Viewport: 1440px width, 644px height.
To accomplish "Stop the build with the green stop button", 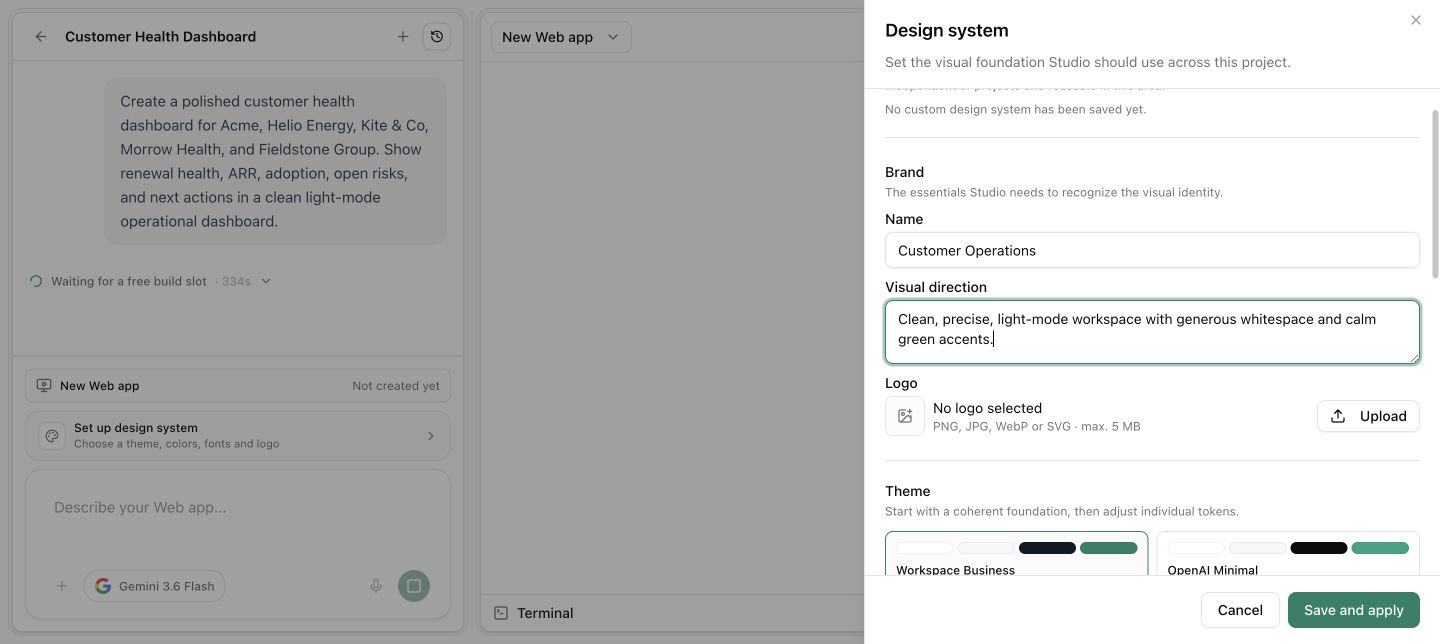I will pyautogui.click(x=414, y=586).
